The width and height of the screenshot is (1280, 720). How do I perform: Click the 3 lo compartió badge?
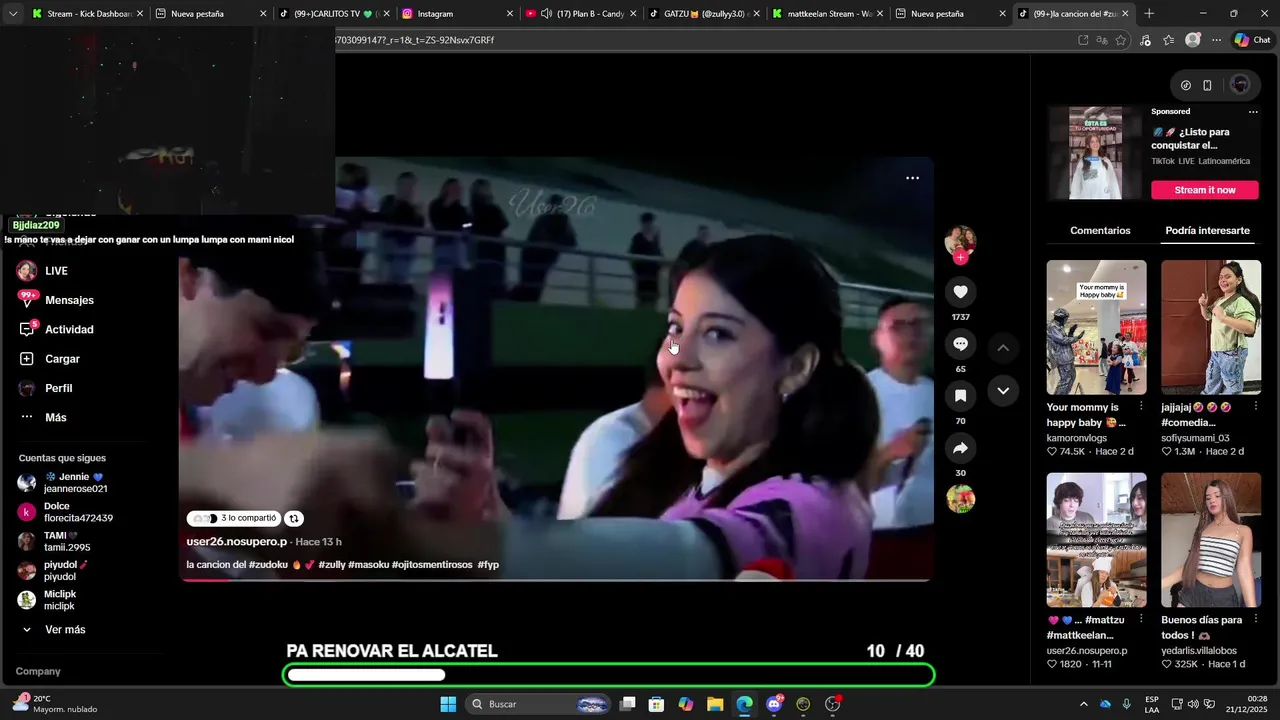point(233,518)
